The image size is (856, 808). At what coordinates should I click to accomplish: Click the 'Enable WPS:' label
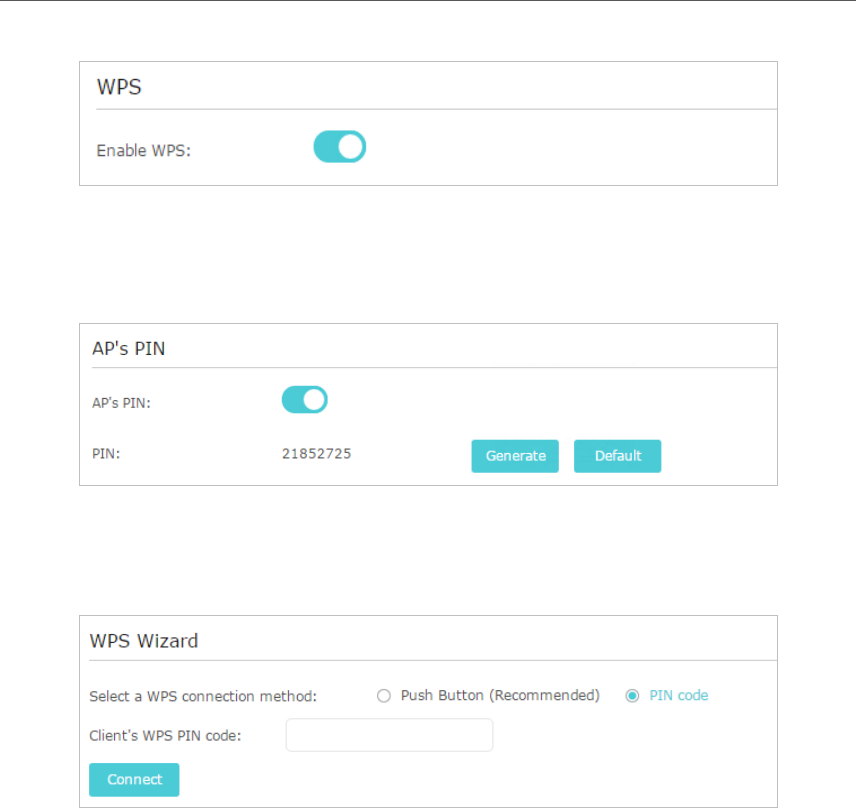coord(144,151)
